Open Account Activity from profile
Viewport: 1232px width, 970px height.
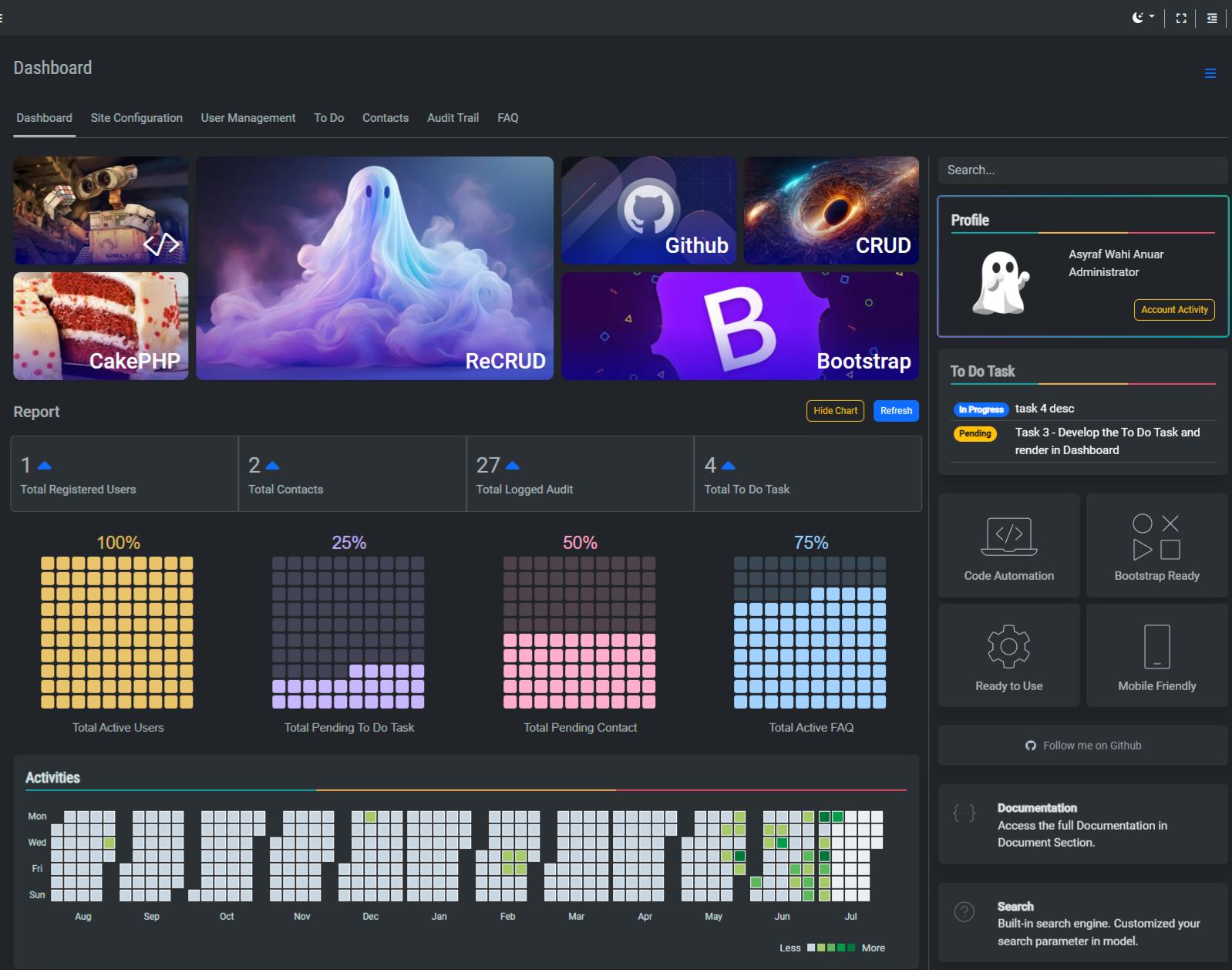point(1174,310)
